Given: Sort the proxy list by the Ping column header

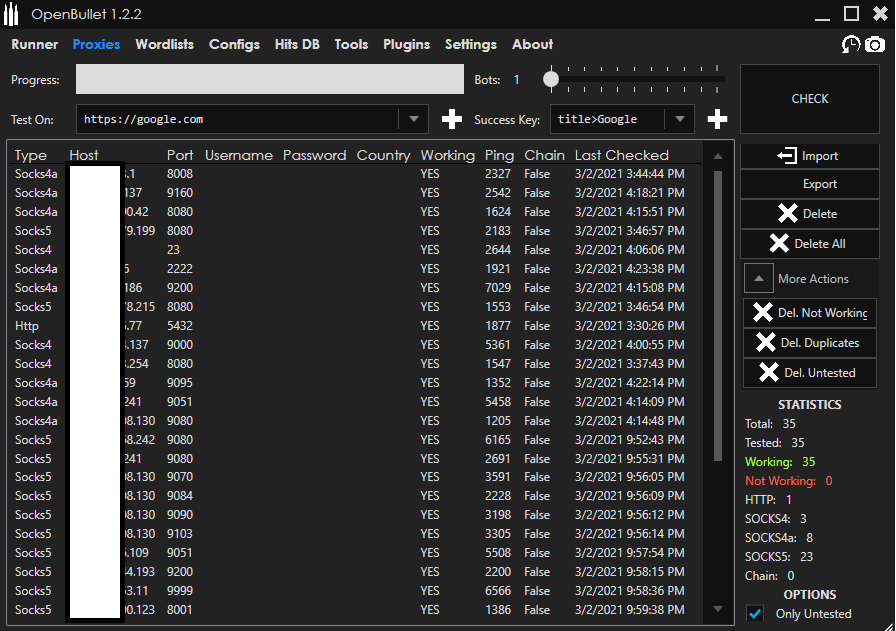Looking at the screenshot, I should 499,155.
